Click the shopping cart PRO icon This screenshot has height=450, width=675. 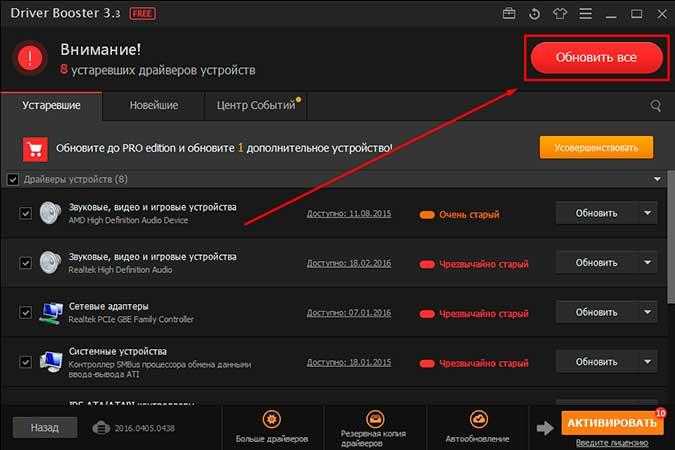coord(35,149)
